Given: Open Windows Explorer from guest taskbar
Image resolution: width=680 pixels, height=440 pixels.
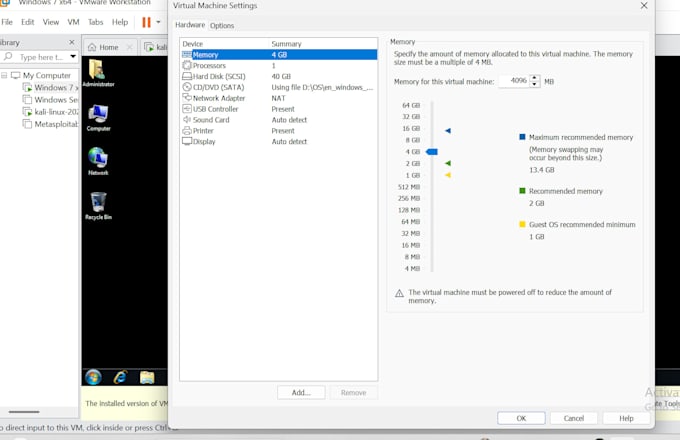Looking at the screenshot, I should point(147,377).
